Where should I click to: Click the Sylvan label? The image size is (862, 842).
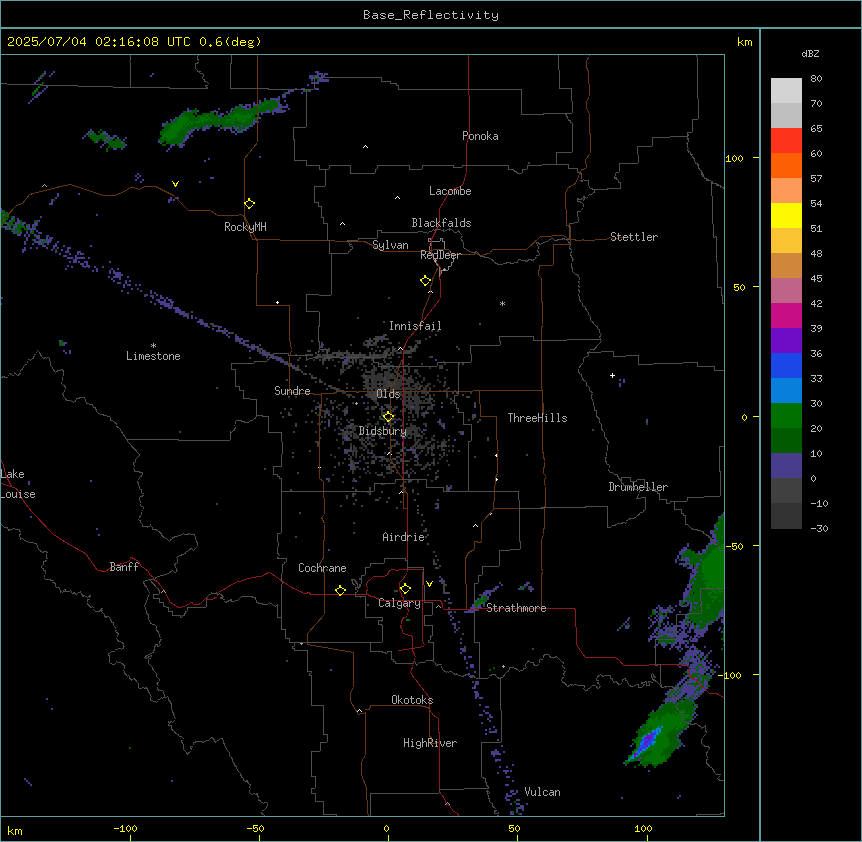pyautogui.click(x=390, y=245)
